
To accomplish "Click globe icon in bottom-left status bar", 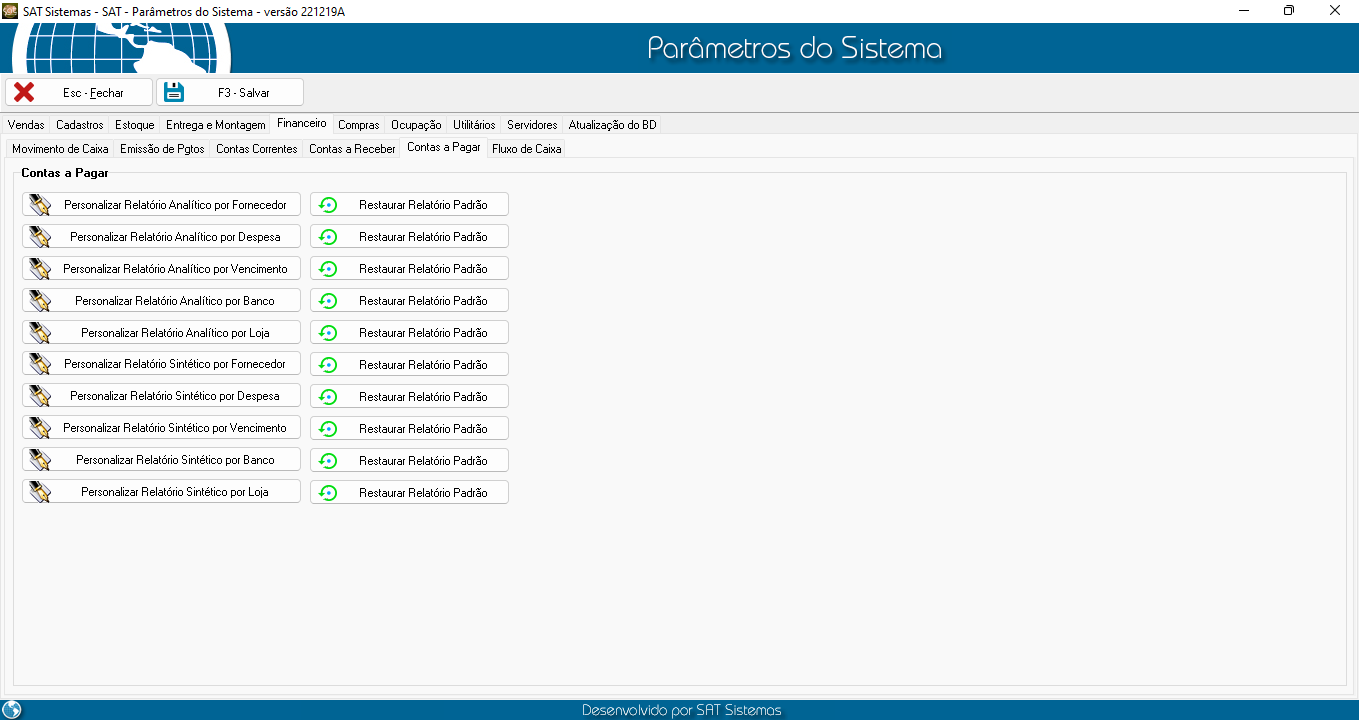I will click(12, 710).
